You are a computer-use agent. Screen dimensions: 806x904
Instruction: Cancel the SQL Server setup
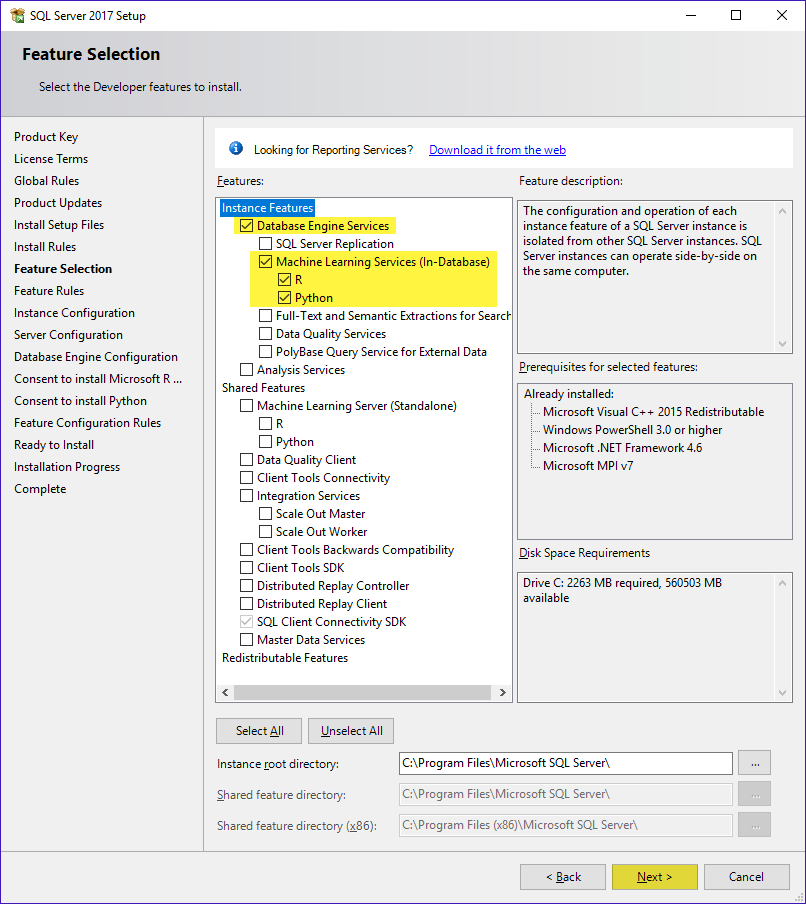click(x=746, y=876)
